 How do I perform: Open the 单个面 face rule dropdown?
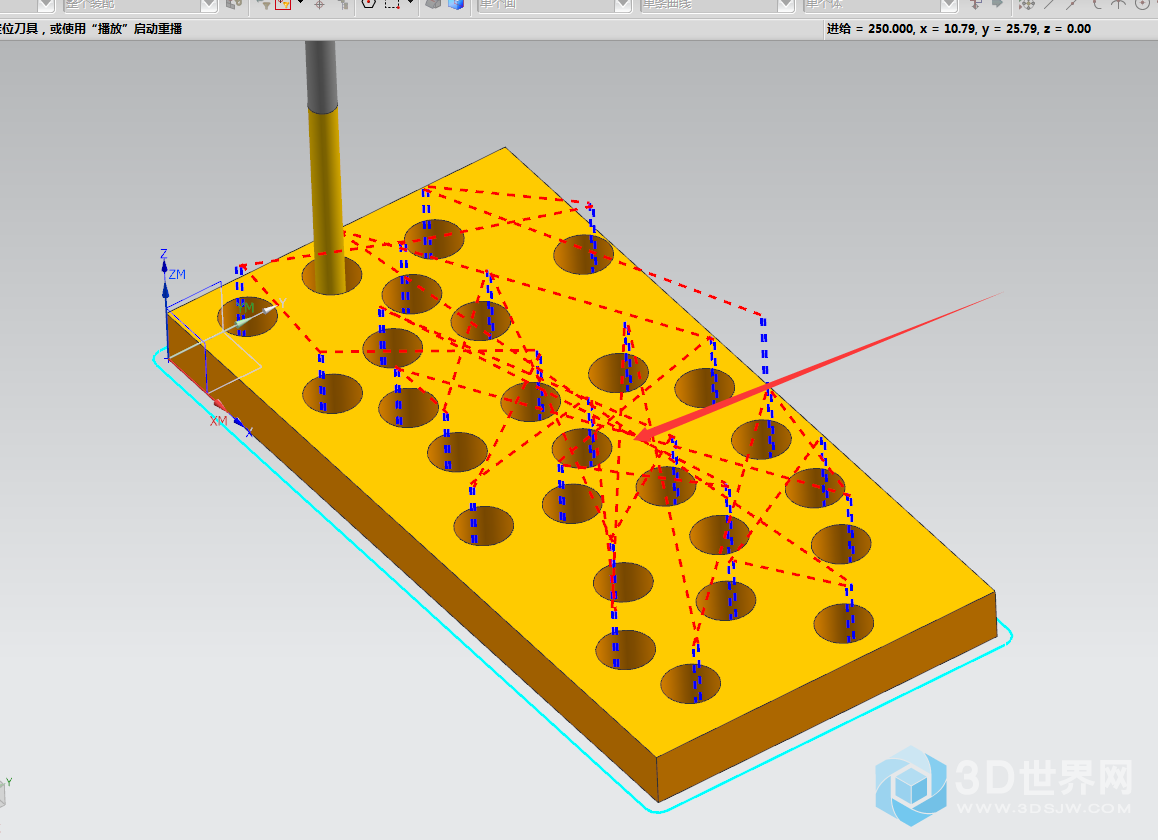pos(554,4)
